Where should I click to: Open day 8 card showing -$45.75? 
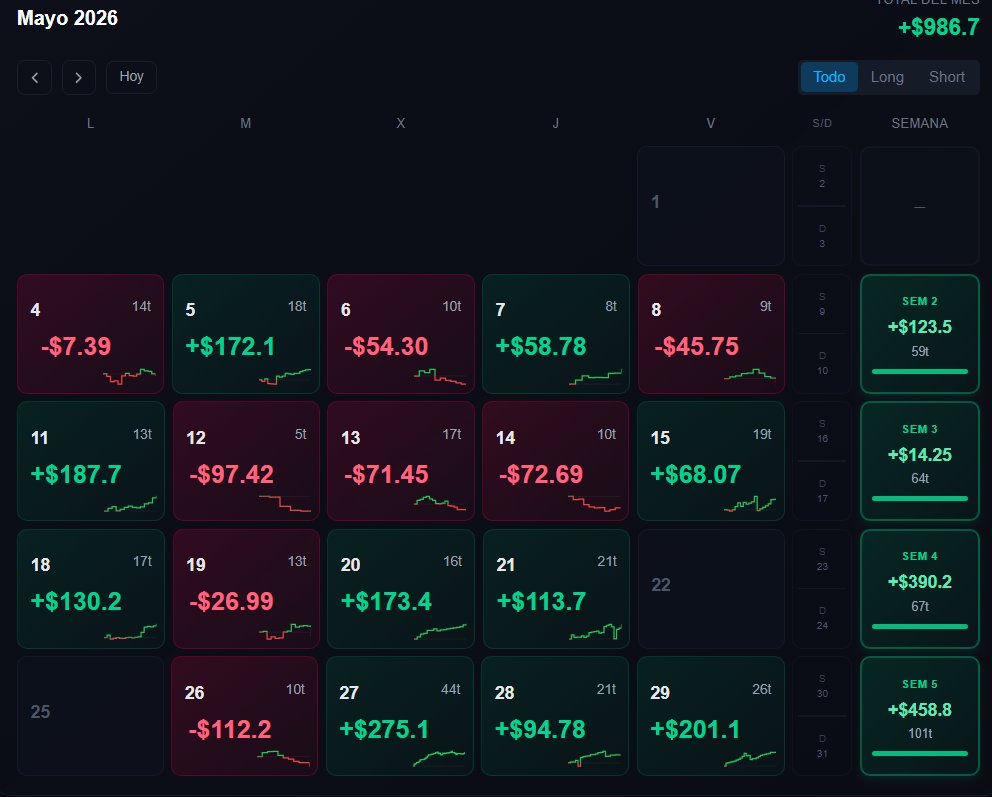[711, 334]
